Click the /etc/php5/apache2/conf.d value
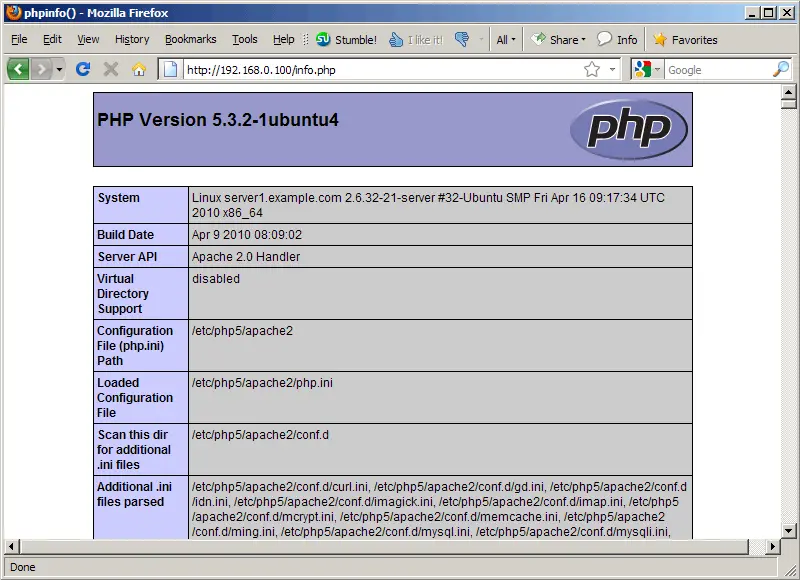Image resolution: width=800 pixels, height=580 pixels. pos(260,435)
